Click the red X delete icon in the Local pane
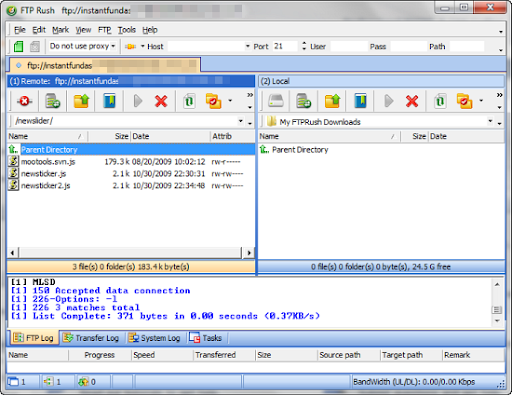512x395 pixels. click(412, 101)
